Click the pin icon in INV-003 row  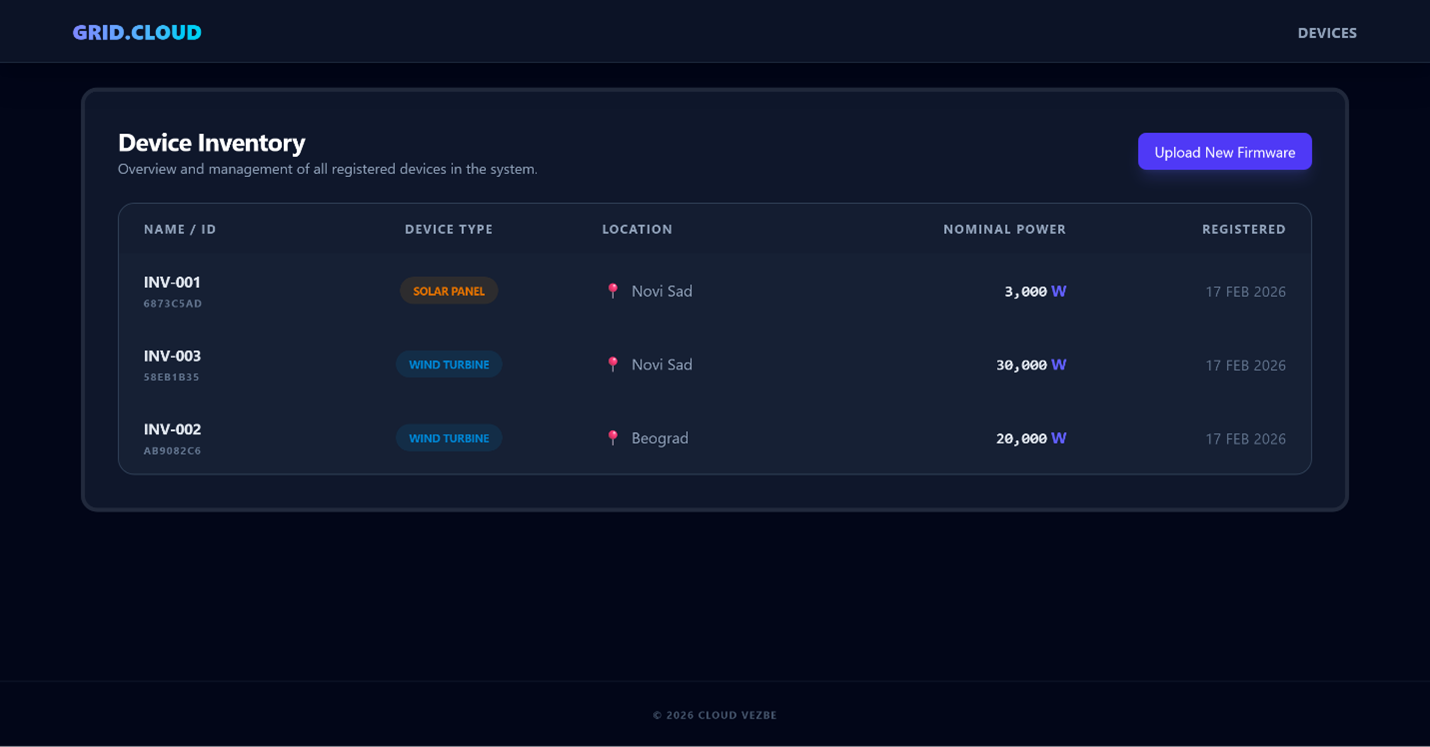click(613, 365)
